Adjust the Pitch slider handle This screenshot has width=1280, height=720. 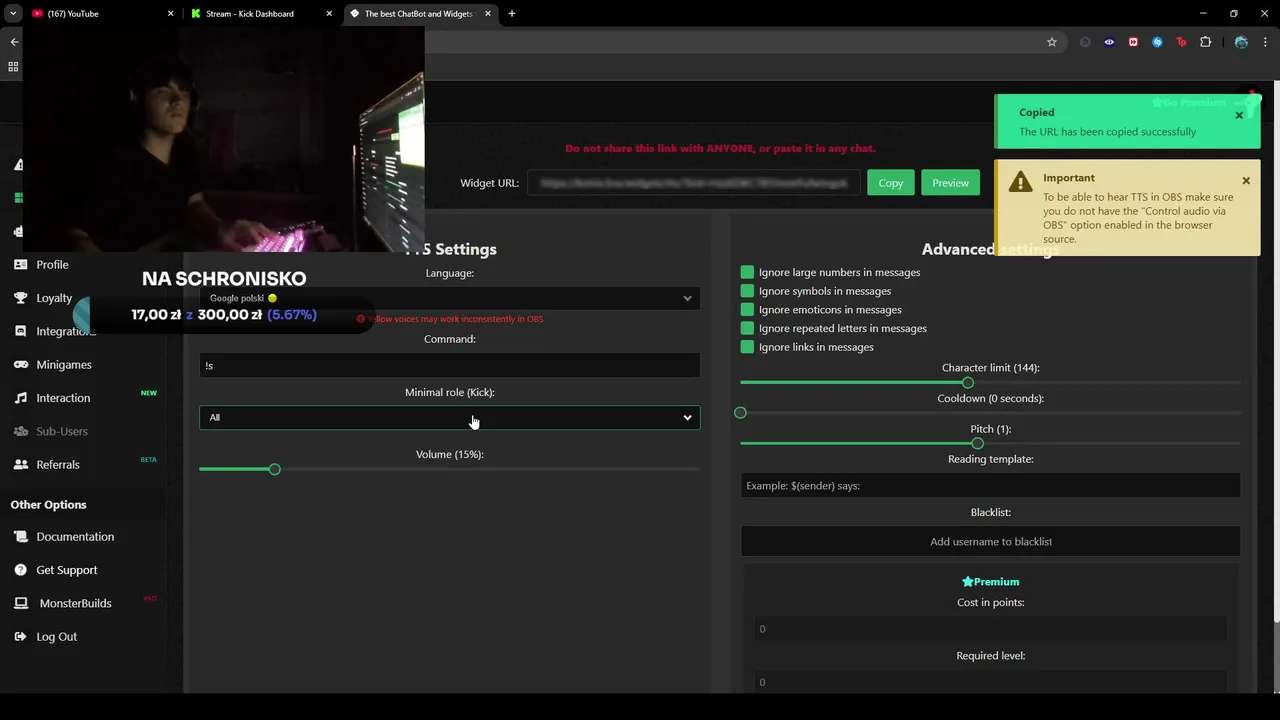tap(977, 443)
